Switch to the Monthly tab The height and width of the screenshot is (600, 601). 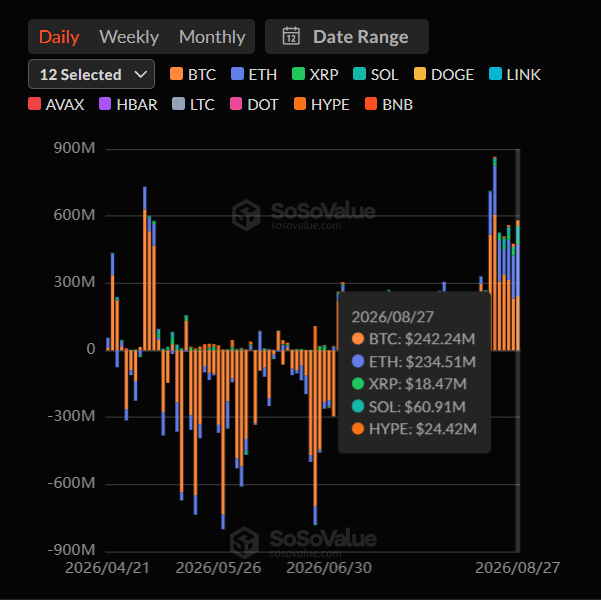click(x=212, y=37)
